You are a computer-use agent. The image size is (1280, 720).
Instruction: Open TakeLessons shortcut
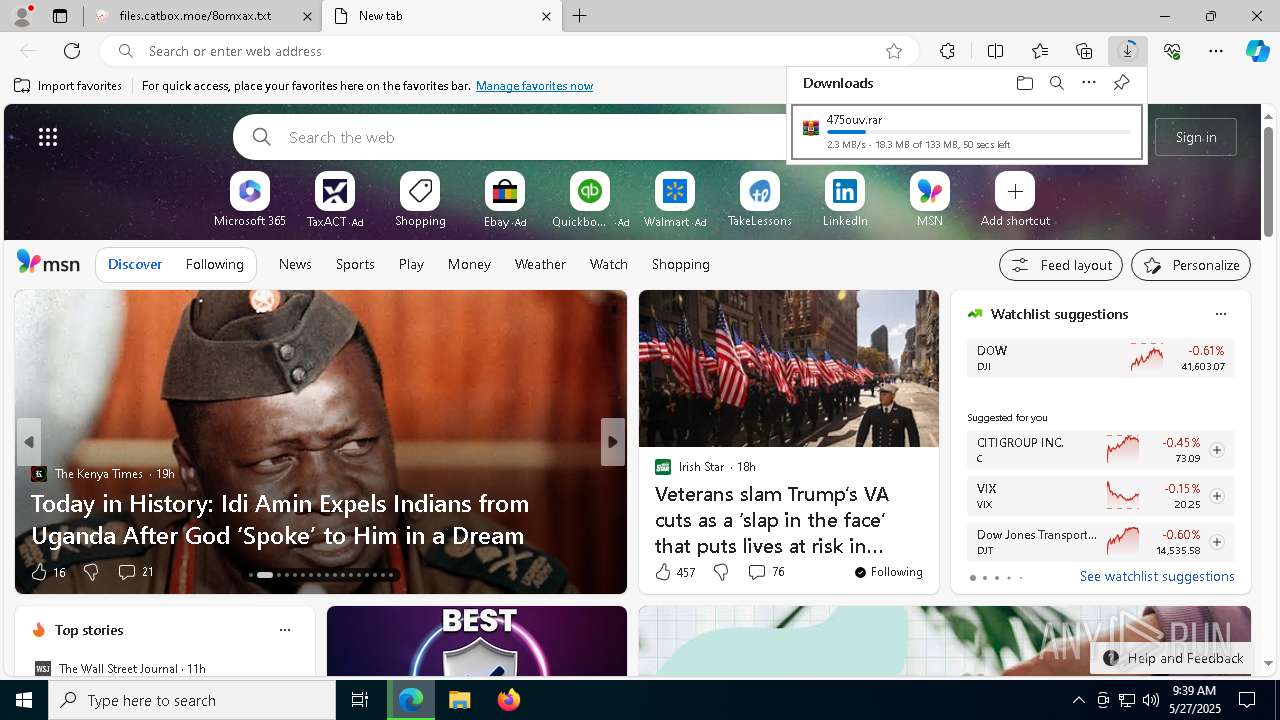pyautogui.click(x=760, y=200)
